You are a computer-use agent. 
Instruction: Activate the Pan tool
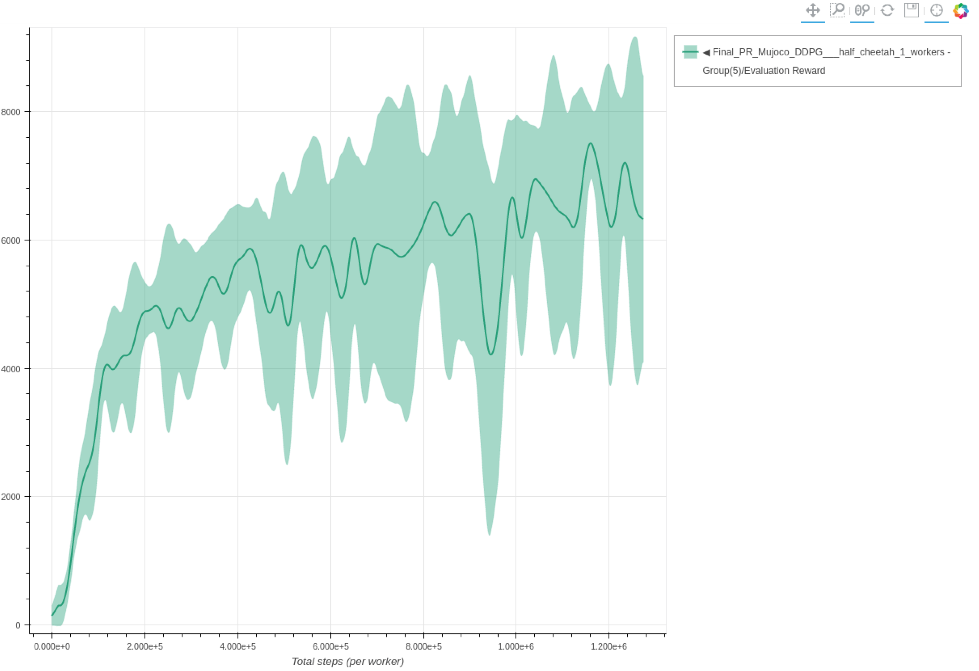tap(813, 10)
